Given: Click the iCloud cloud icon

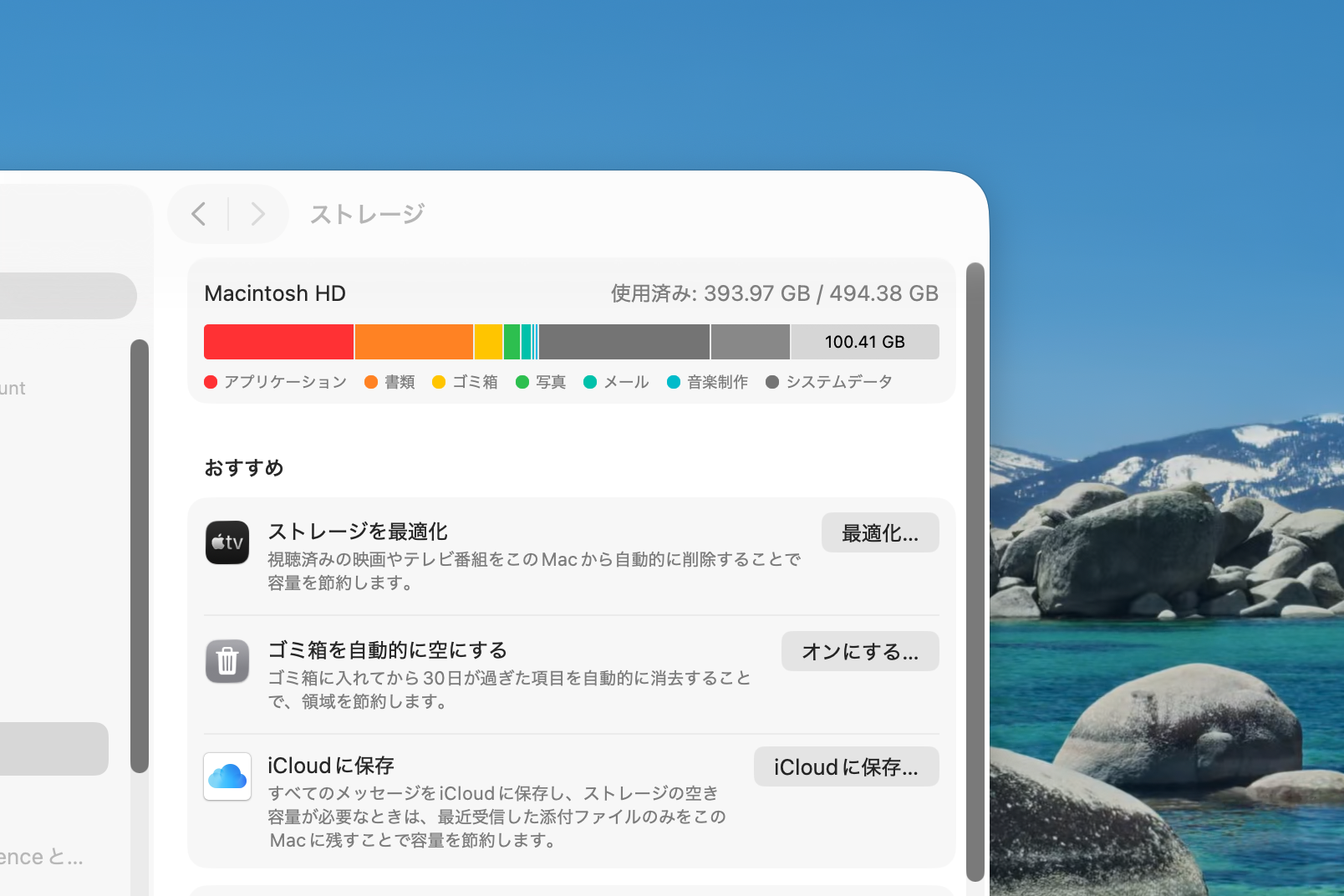Looking at the screenshot, I should point(227,776).
